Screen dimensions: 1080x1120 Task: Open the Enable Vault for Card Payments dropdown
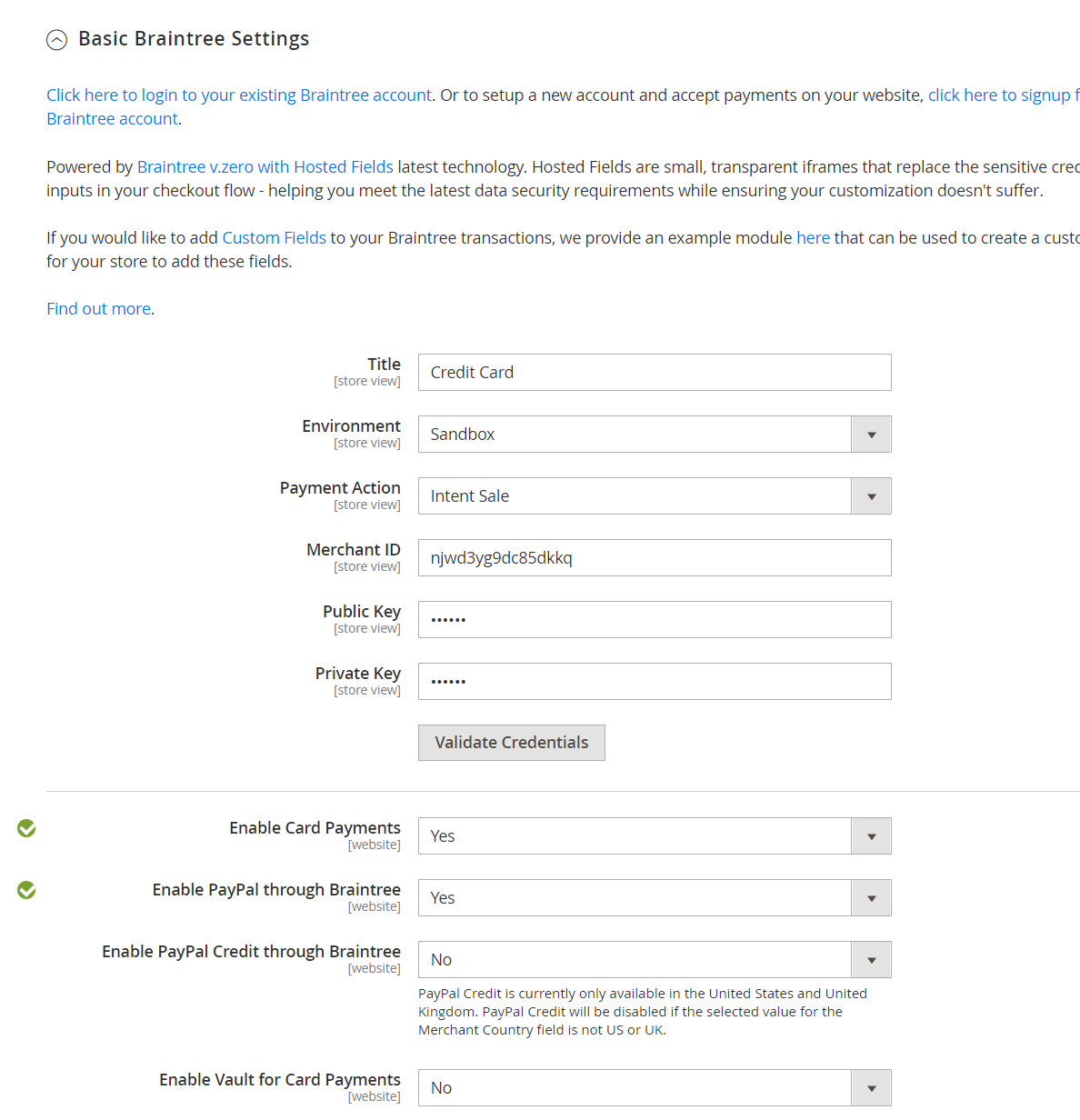click(x=655, y=1088)
